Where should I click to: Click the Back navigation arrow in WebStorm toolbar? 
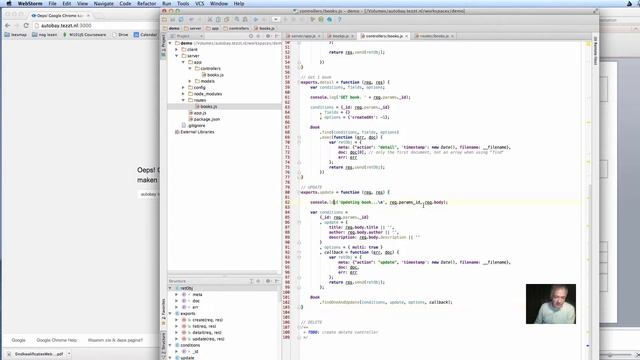[x=256, y=20]
